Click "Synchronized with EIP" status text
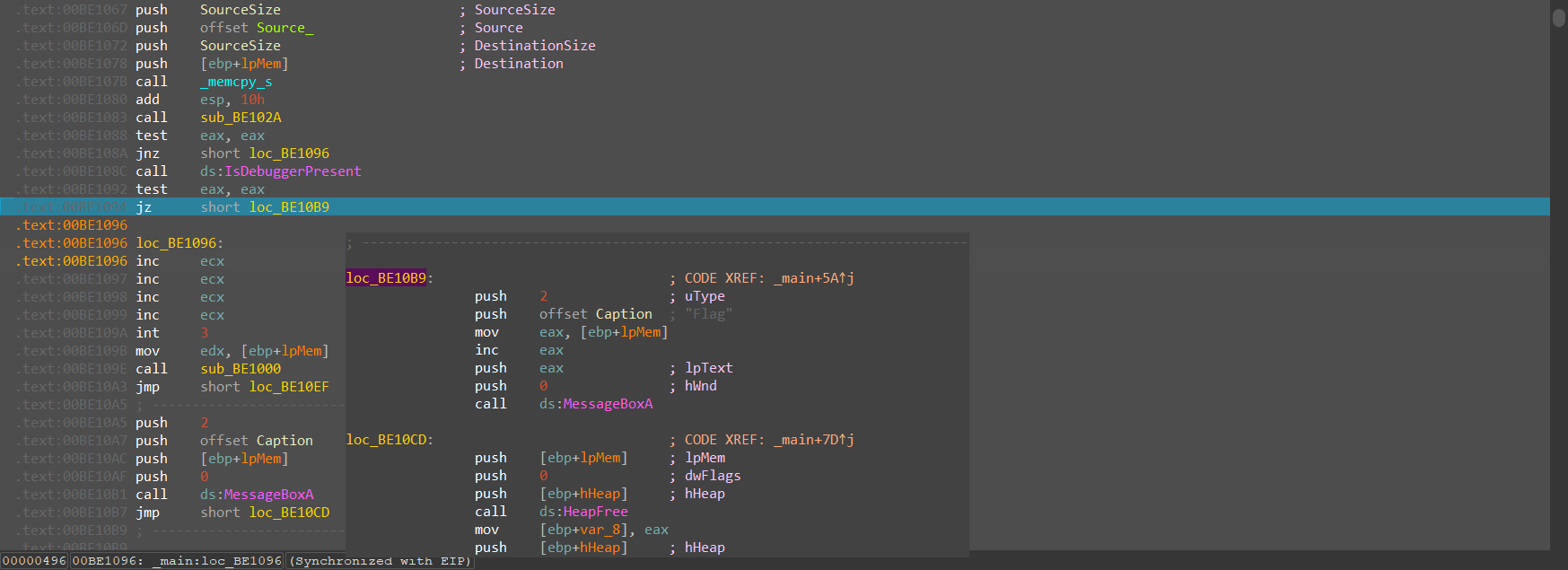Image resolution: width=1568 pixels, height=570 pixels. coord(380,561)
